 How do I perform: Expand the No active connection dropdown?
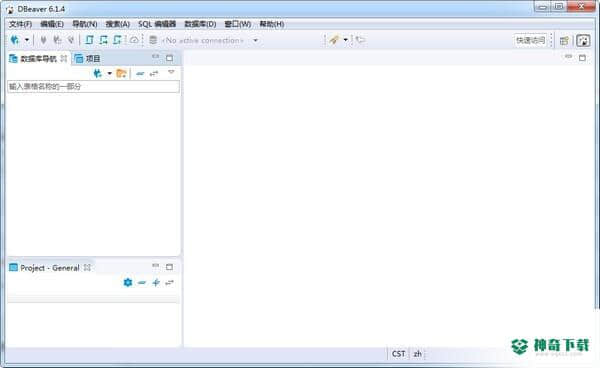pyautogui.click(x=255, y=40)
